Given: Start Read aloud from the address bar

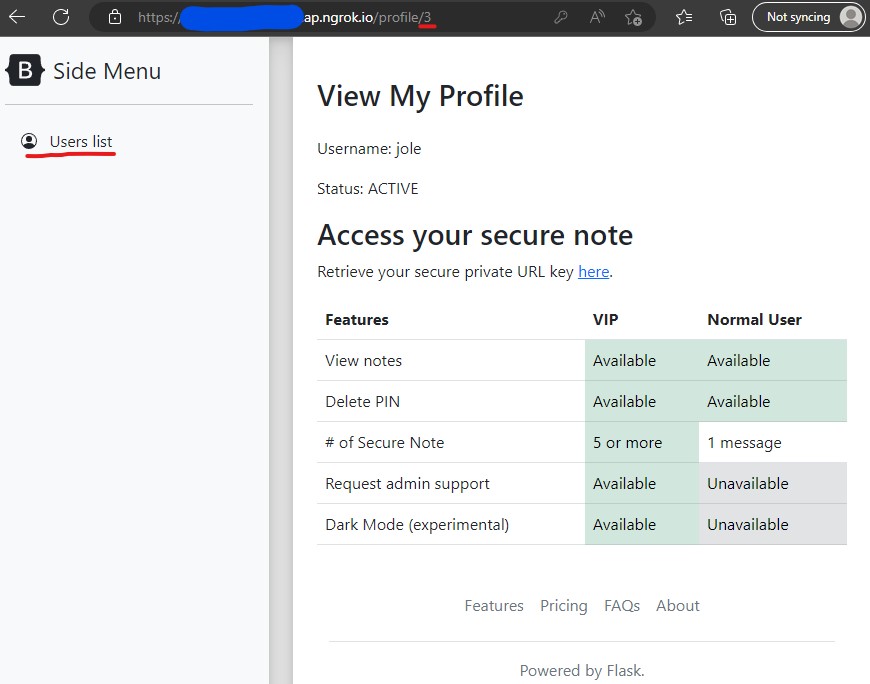Looking at the screenshot, I should [597, 17].
